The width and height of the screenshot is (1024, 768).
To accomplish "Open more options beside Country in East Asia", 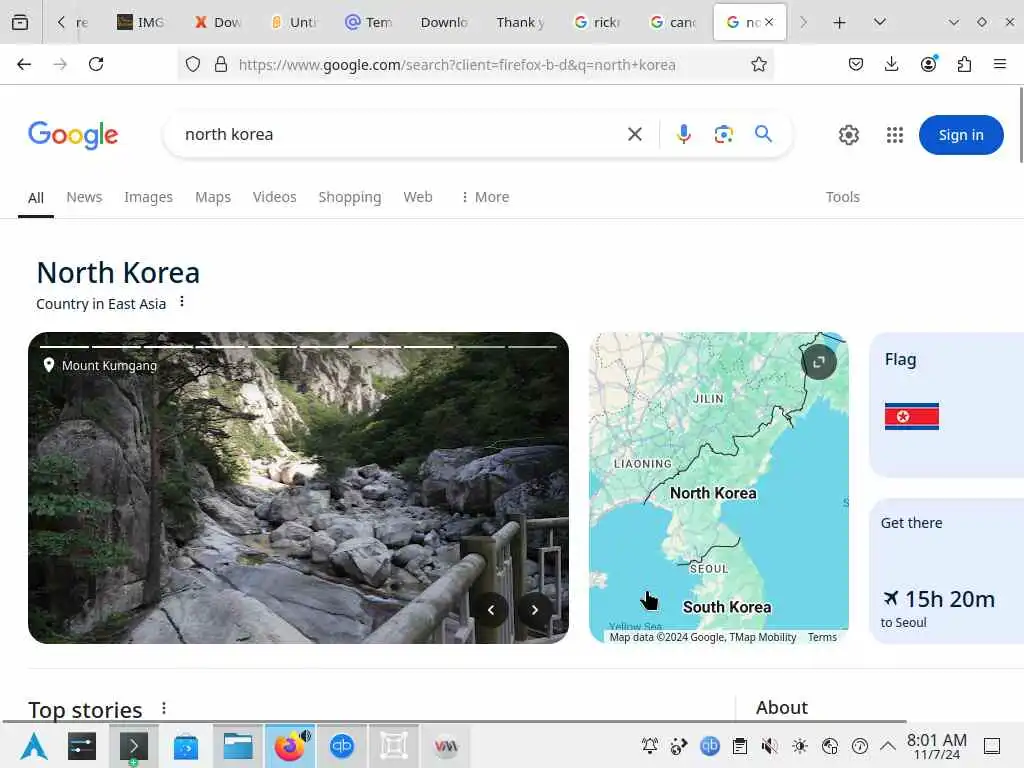I will (x=182, y=302).
